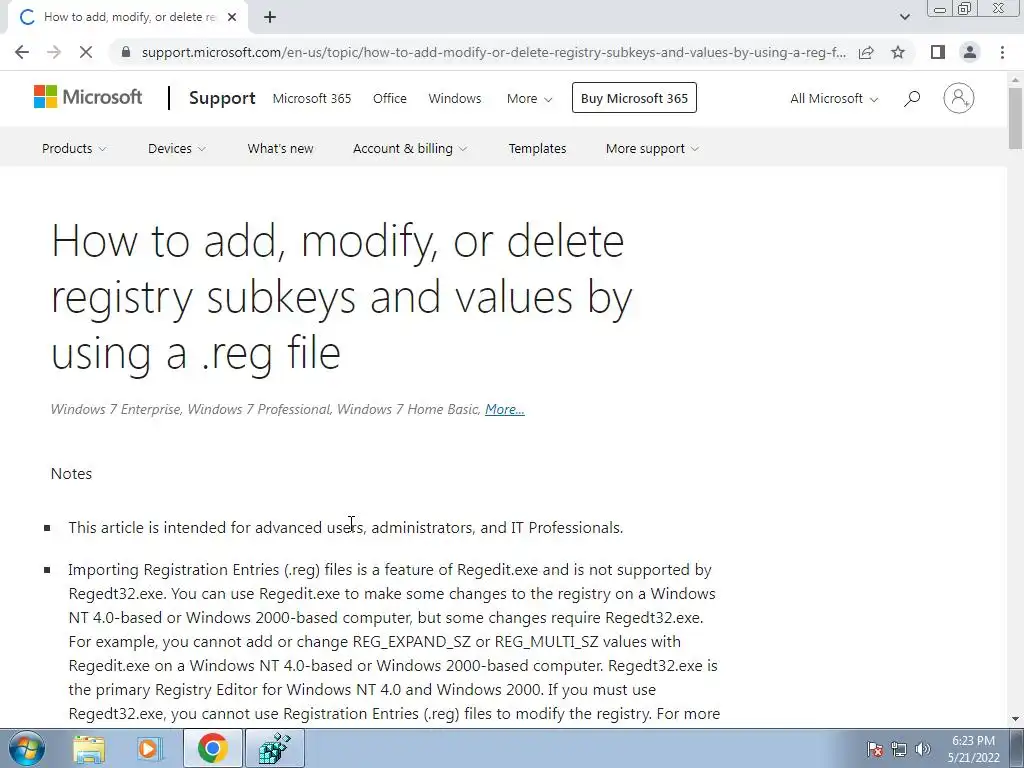Click the More... link under the title
The height and width of the screenshot is (768, 1024).
505,409
